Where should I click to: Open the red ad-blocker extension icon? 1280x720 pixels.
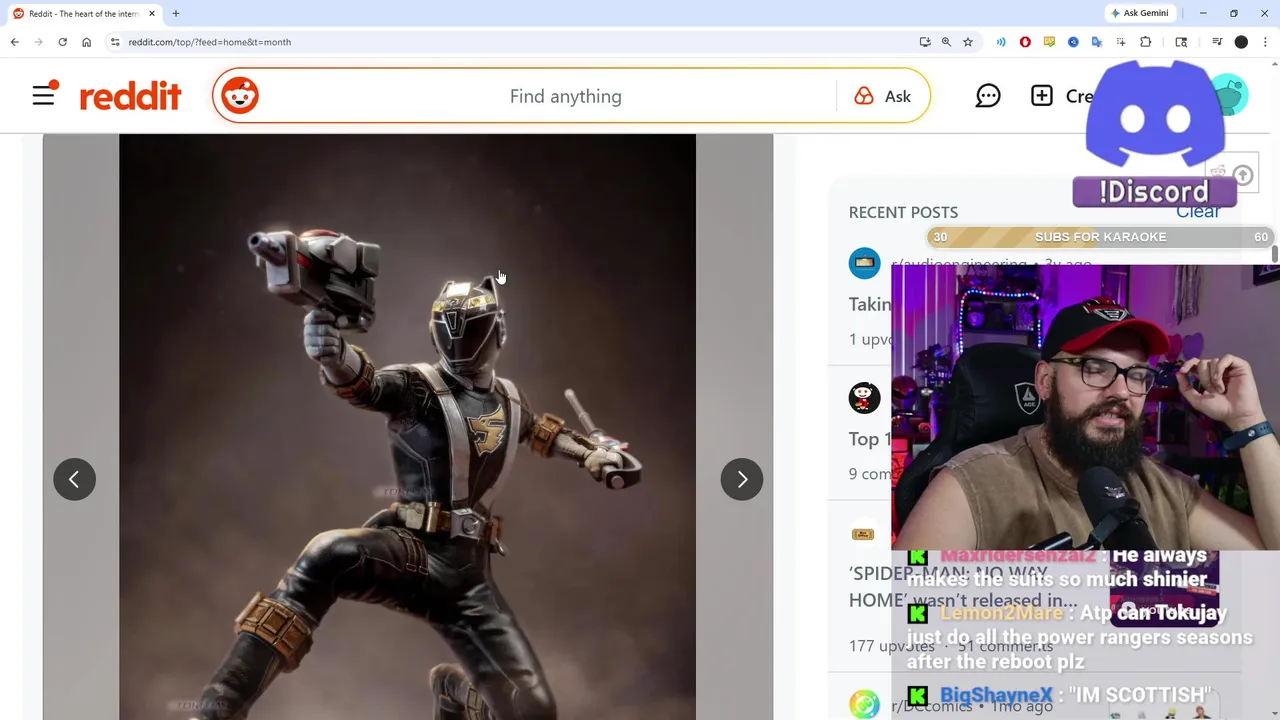(1025, 42)
